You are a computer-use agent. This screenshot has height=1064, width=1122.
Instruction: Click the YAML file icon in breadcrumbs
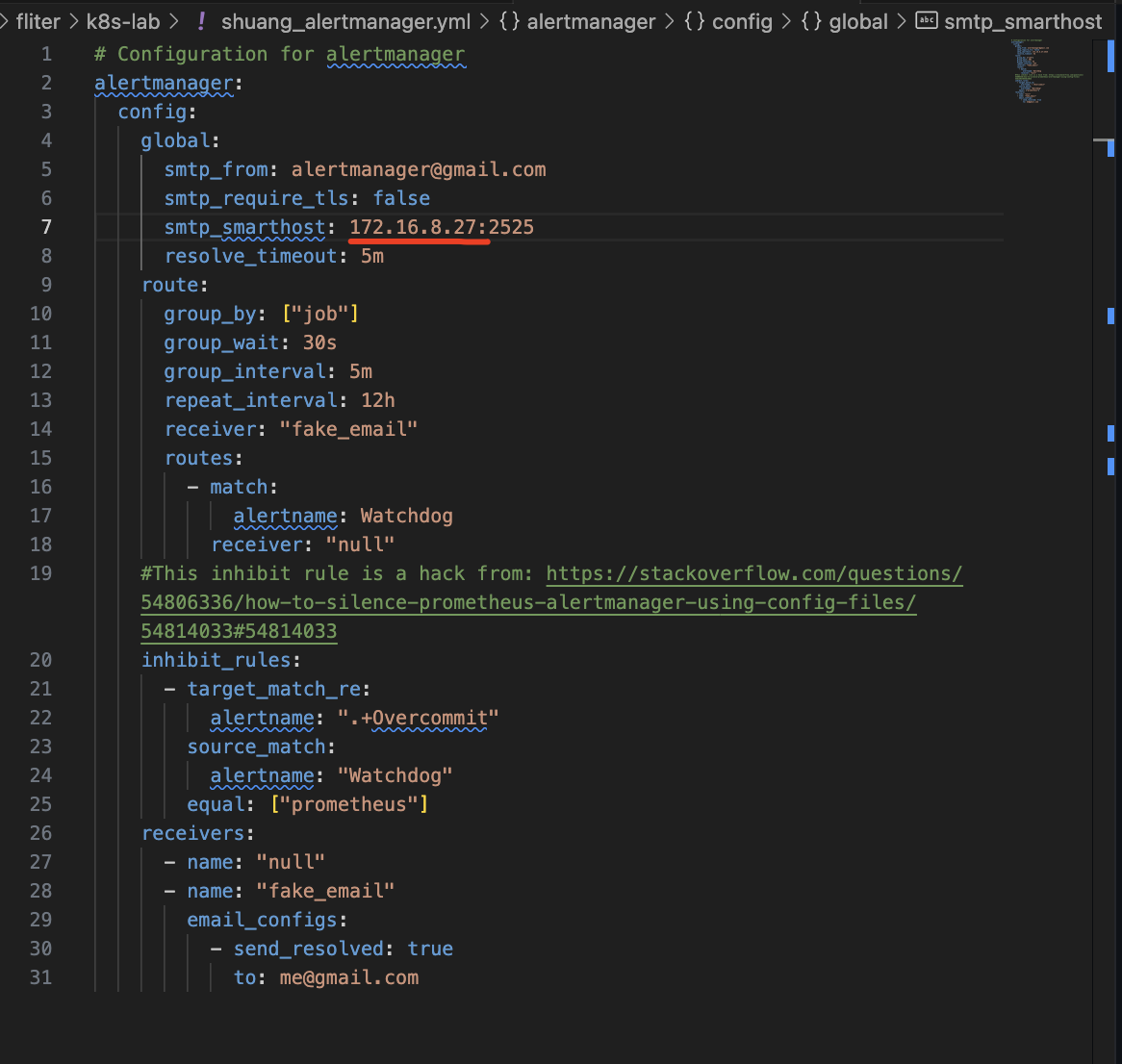point(201,21)
